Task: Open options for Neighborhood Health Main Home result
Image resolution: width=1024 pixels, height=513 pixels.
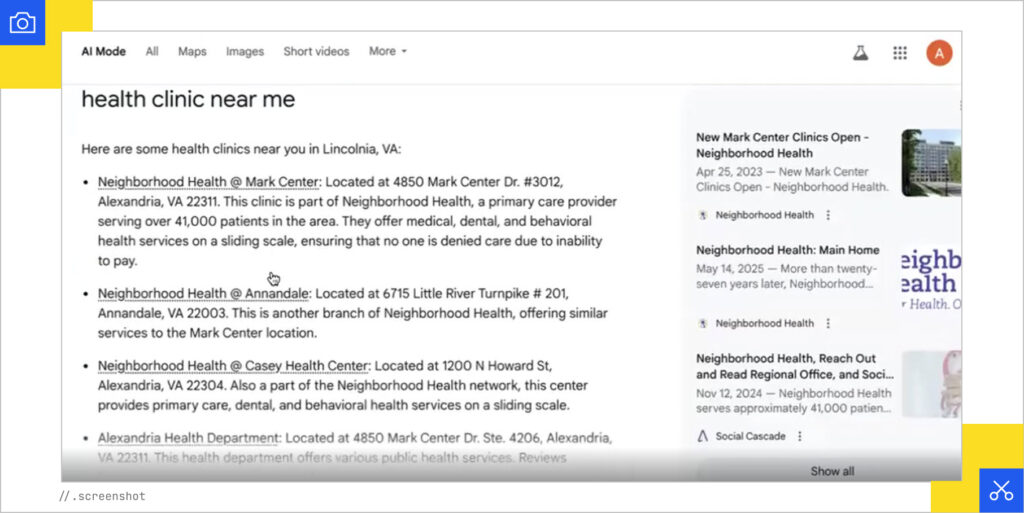Action: pyautogui.click(x=828, y=323)
